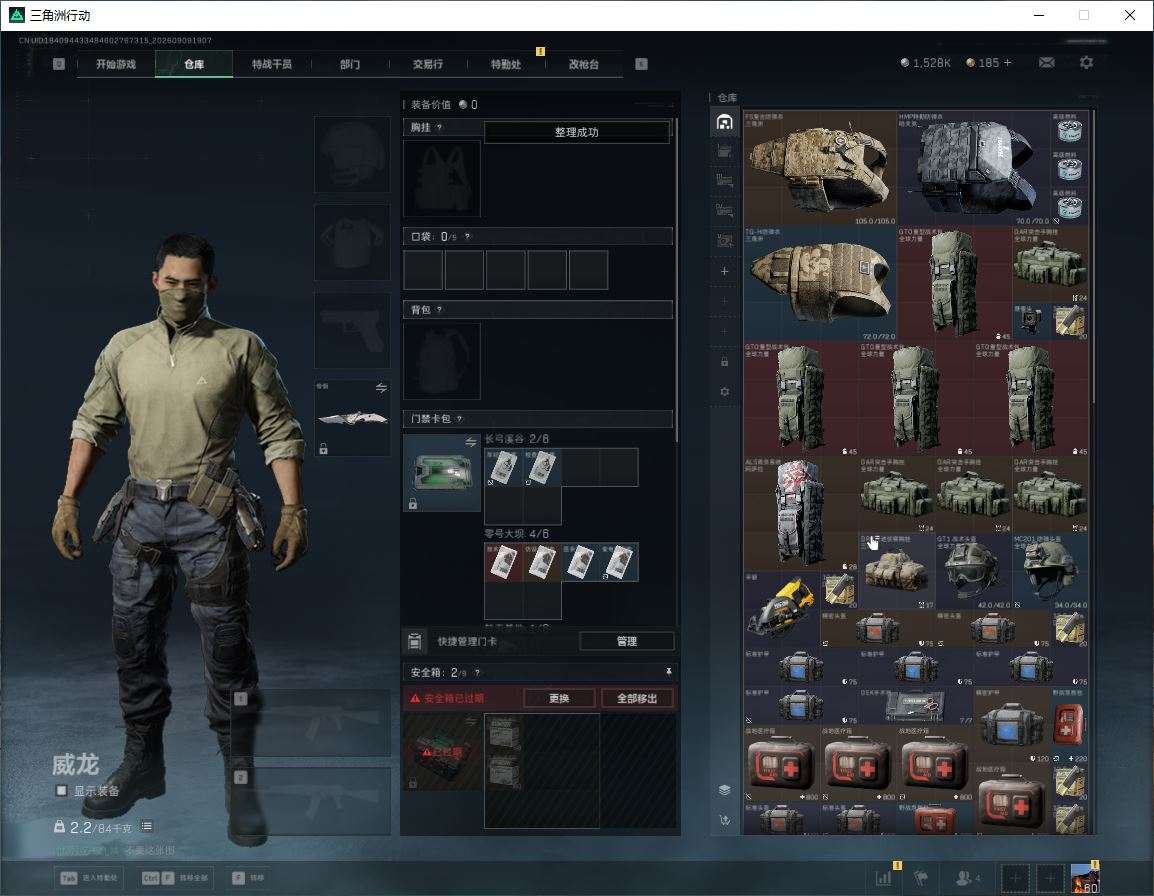Click the Ctrl F shortcut button
This screenshot has height=896, width=1154.
point(175,878)
